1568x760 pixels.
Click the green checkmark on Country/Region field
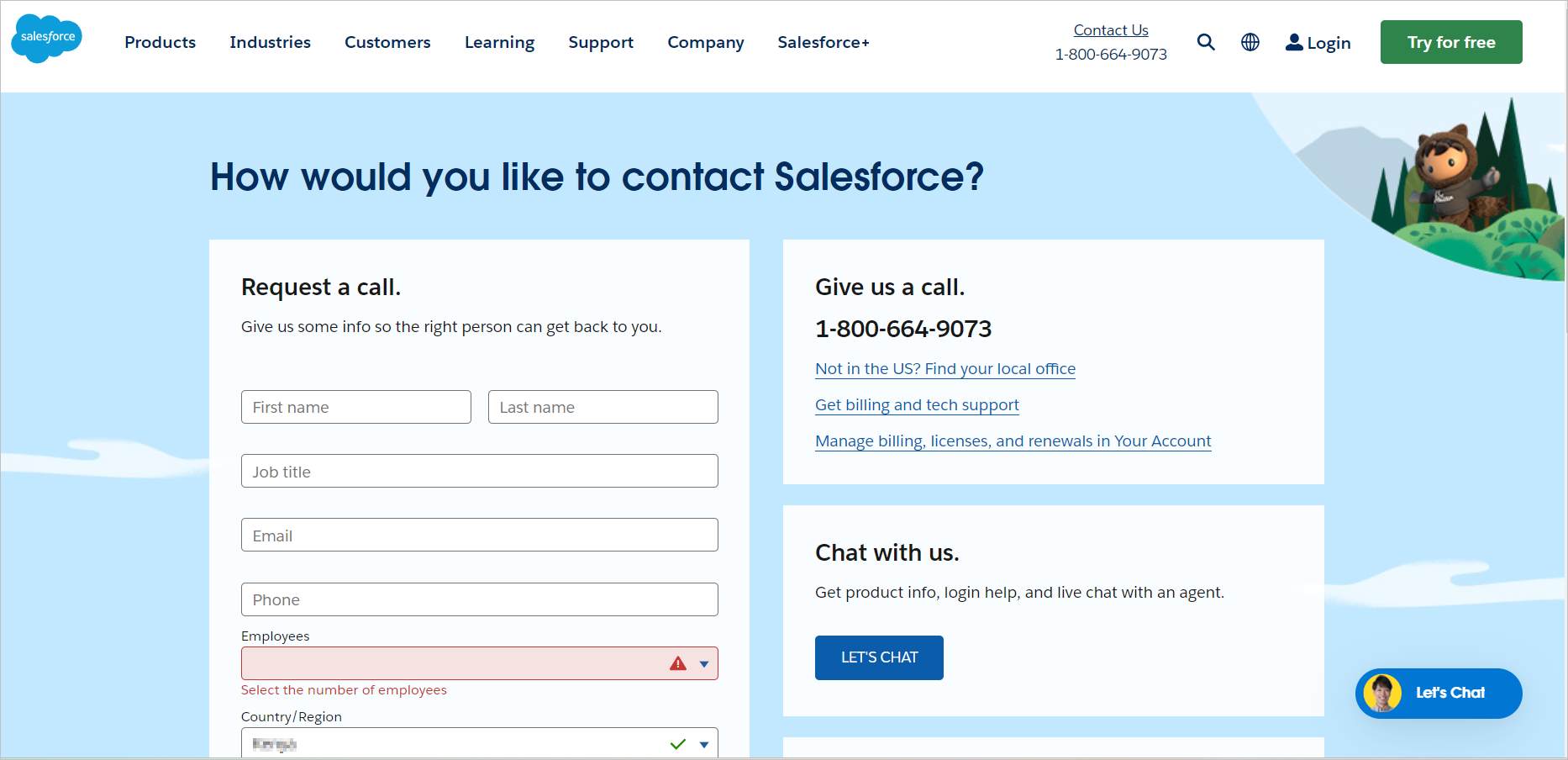[x=677, y=744]
